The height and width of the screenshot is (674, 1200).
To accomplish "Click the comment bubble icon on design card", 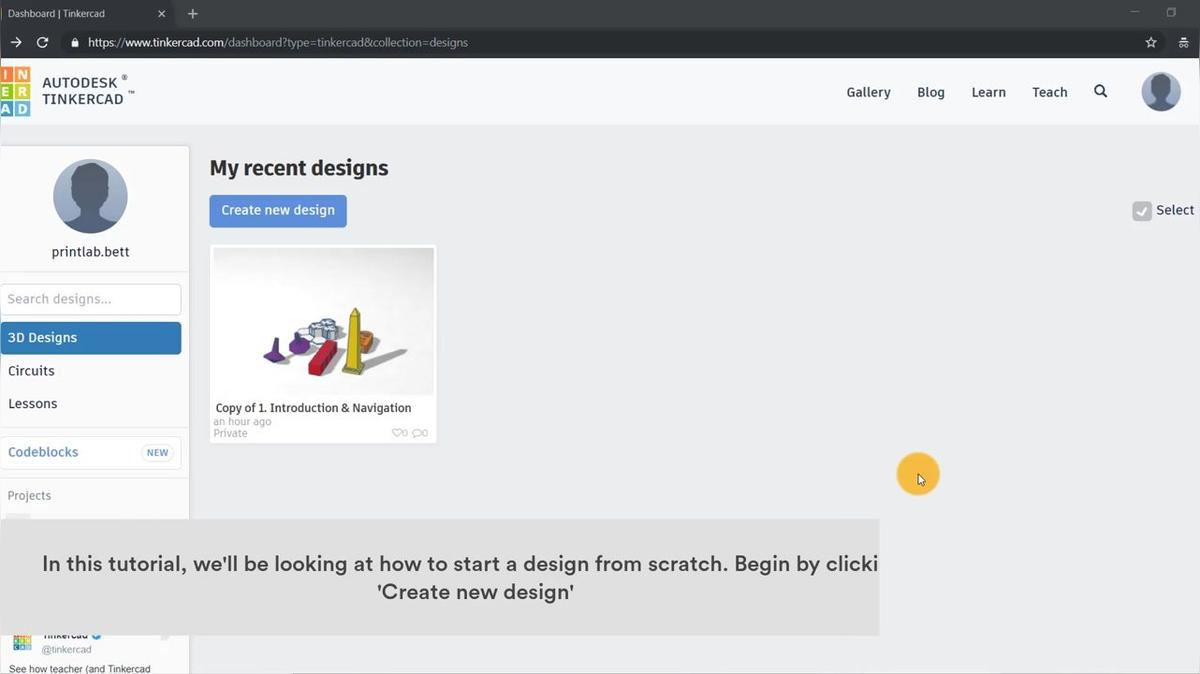I will [x=417, y=433].
